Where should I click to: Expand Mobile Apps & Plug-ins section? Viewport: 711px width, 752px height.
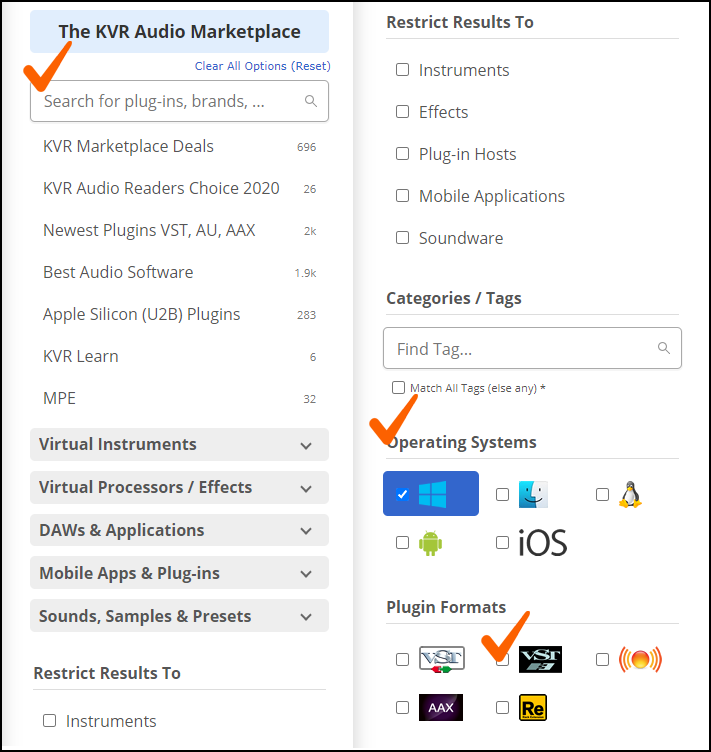179,573
